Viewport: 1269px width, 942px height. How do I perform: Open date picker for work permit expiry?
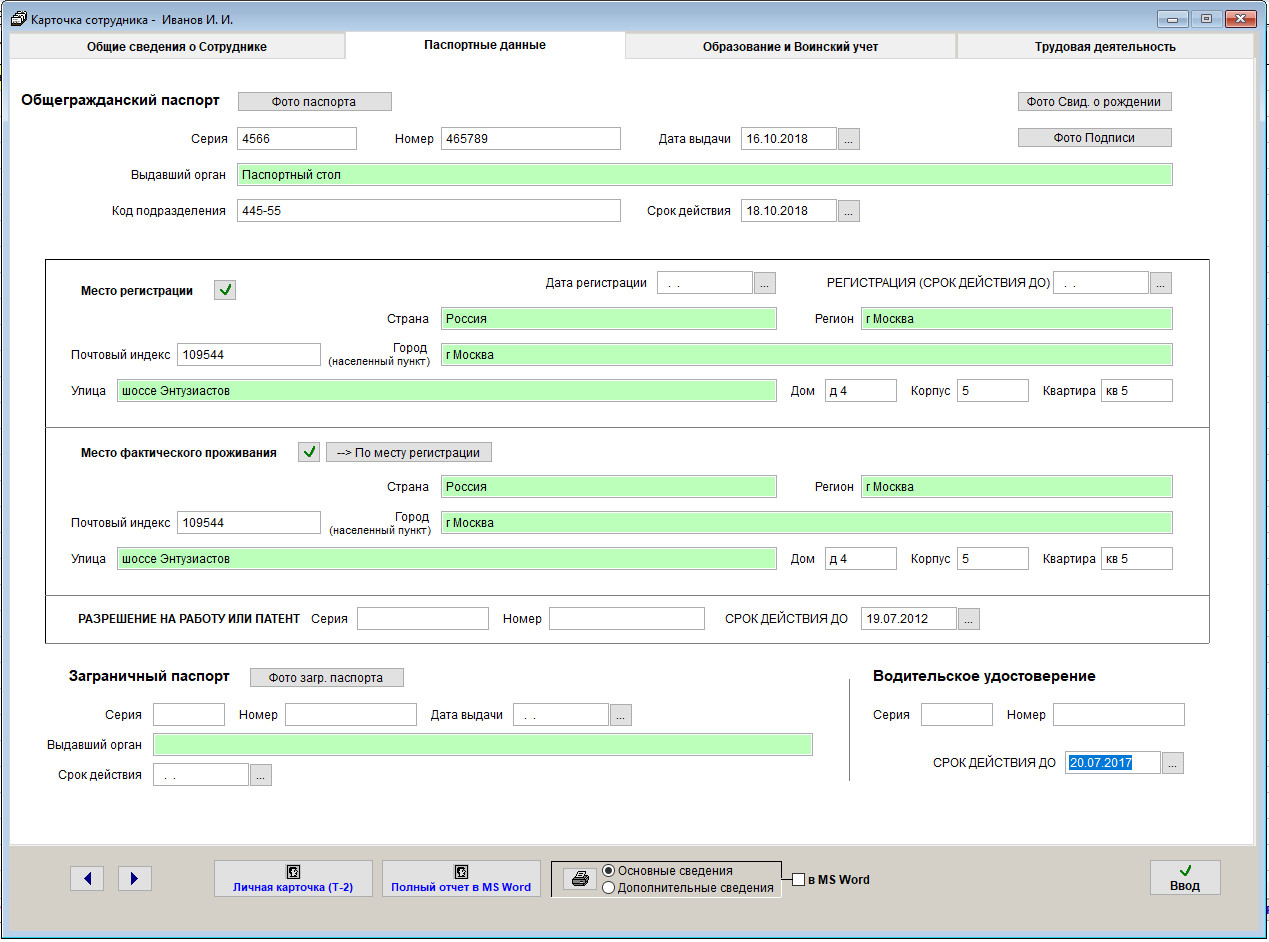click(968, 619)
